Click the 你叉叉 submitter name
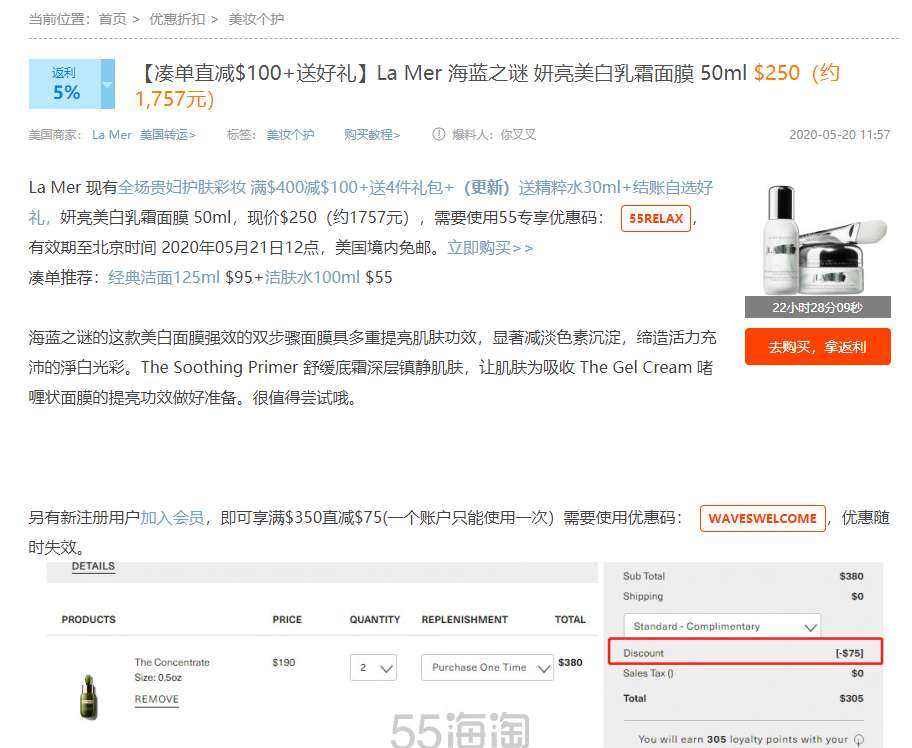The image size is (912, 748). click(518, 135)
